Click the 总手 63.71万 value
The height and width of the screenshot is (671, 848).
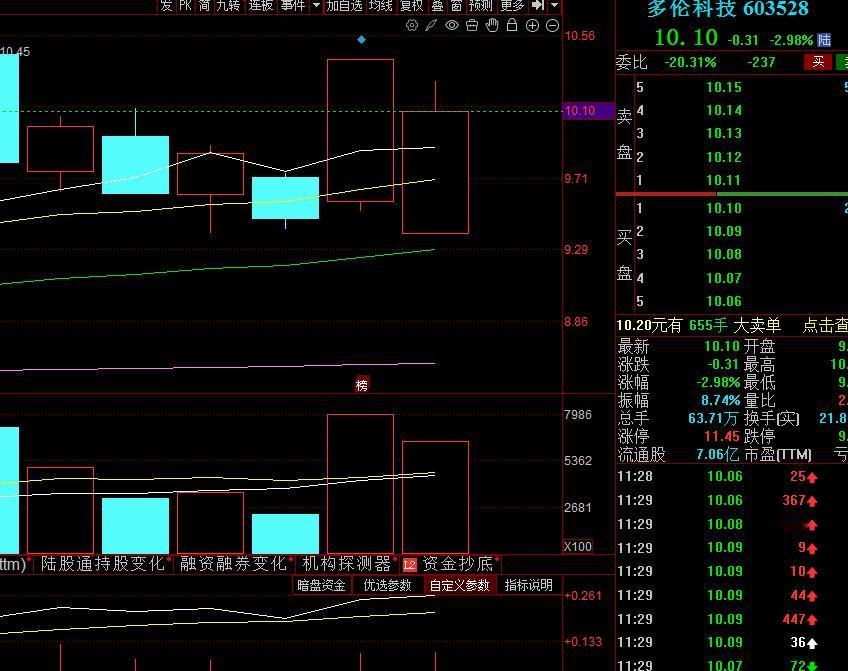pyautogui.click(x=713, y=418)
